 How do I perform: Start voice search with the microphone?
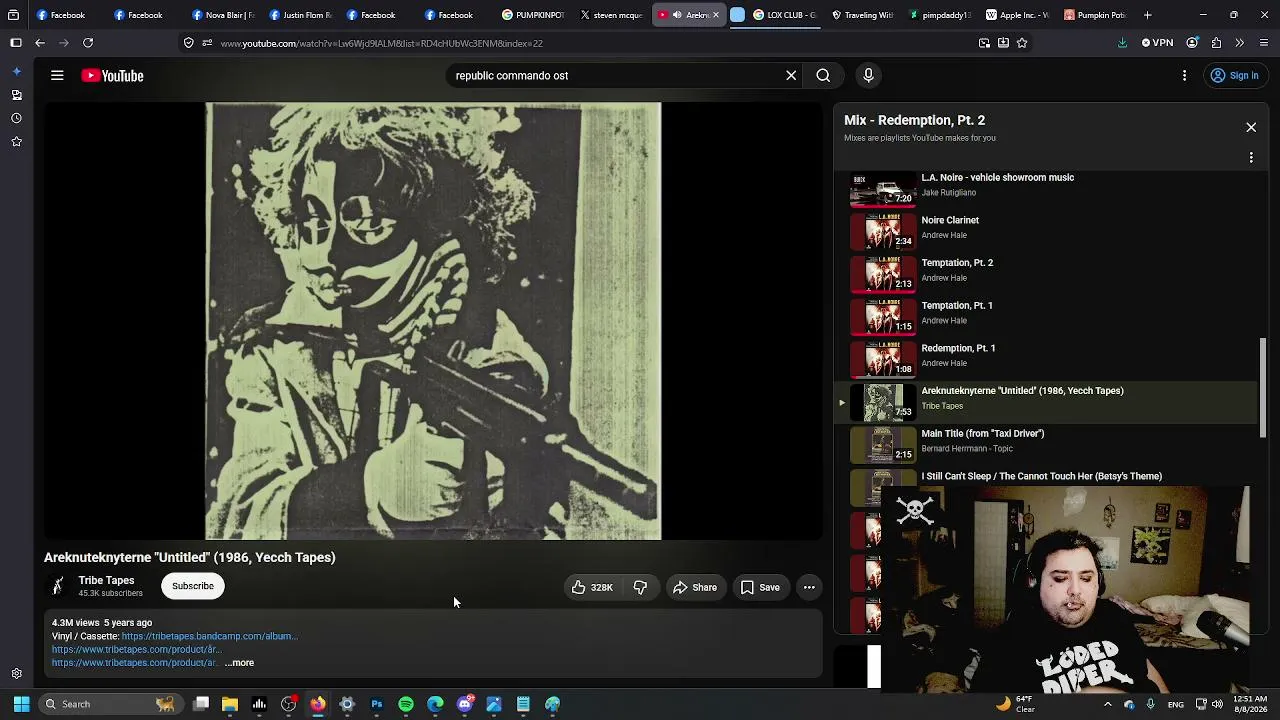(x=868, y=76)
